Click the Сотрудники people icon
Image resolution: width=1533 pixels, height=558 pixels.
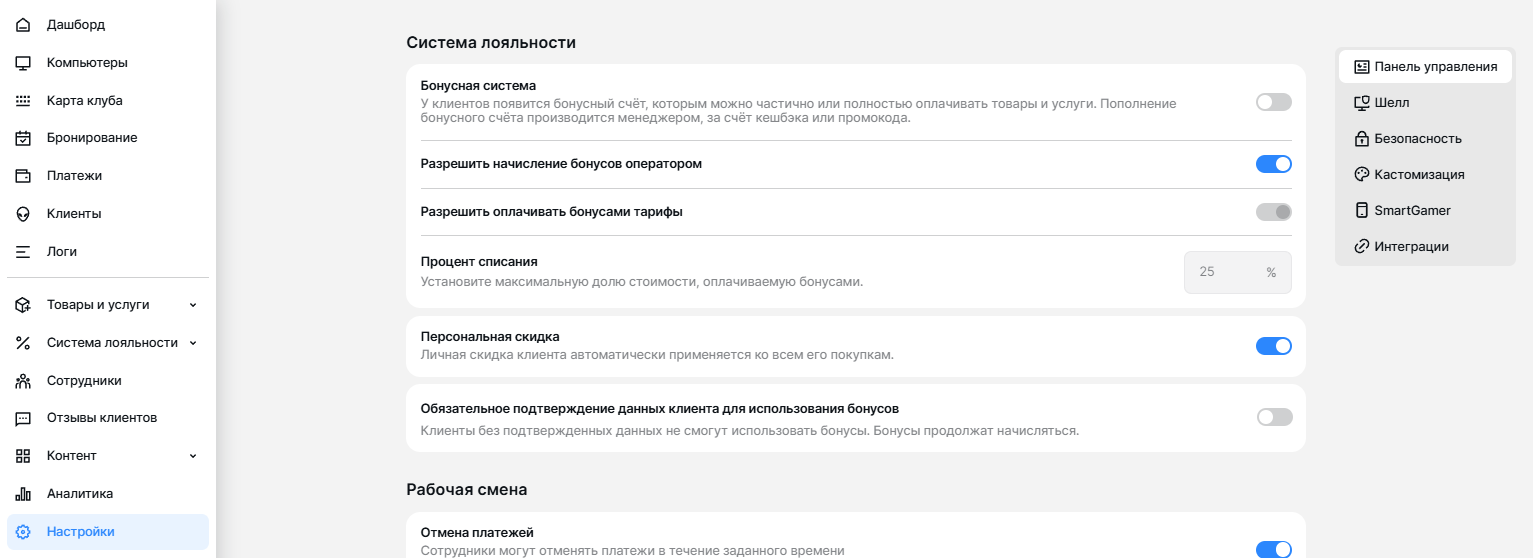click(24, 381)
